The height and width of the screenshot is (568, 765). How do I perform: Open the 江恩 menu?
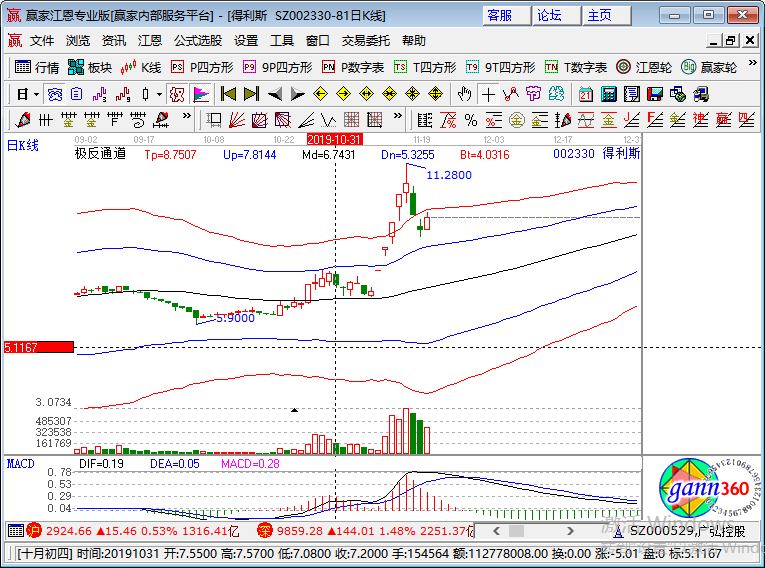(x=150, y=41)
